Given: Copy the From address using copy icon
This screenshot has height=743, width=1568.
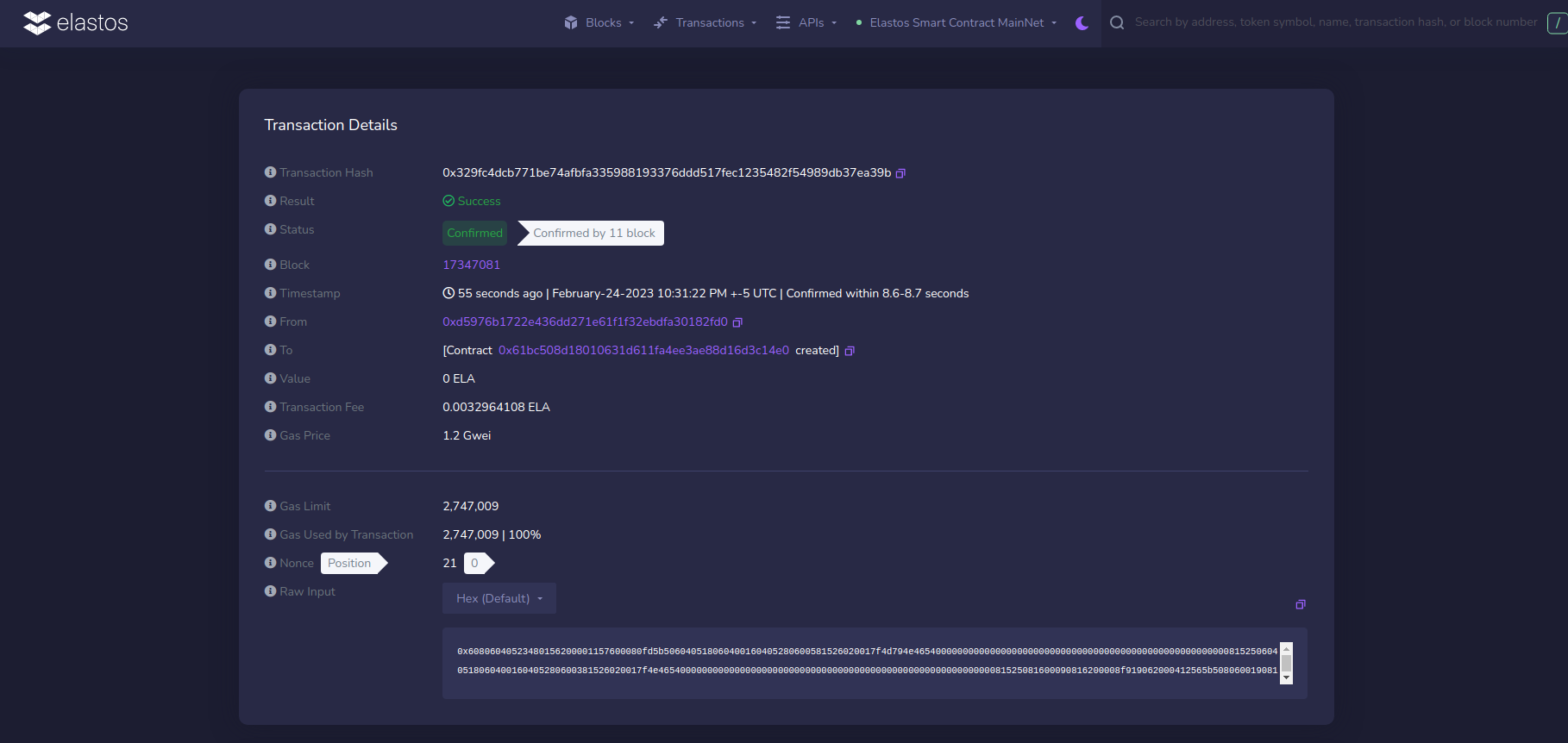Looking at the screenshot, I should point(737,322).
